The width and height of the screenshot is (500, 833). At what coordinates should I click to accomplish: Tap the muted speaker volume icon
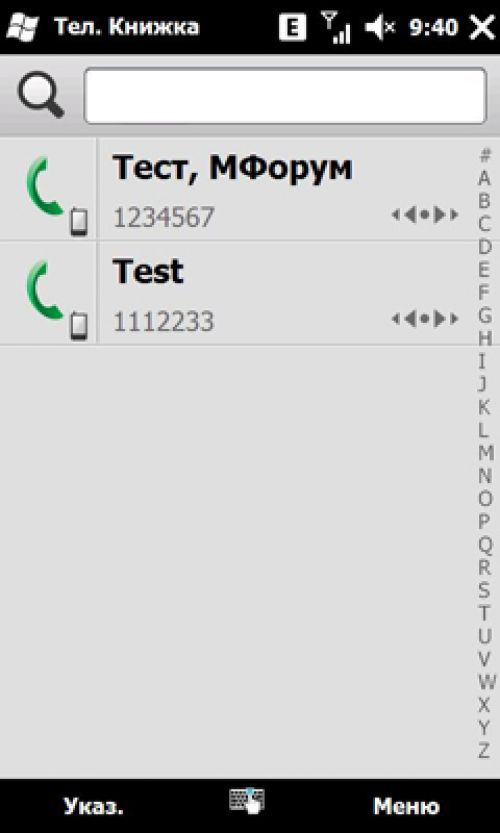(380, 28)
